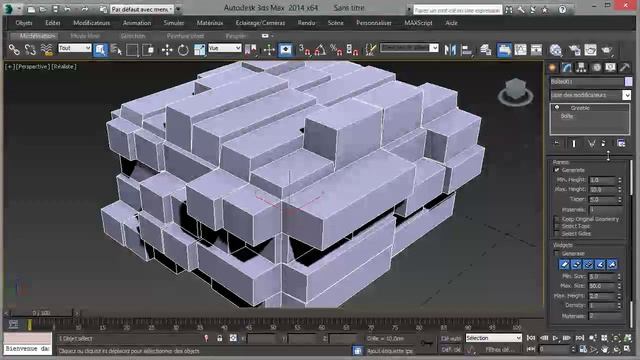Open the workspace dropdown Par défaut avec menu
640x360 pixels.
click(x=142, y=9)
